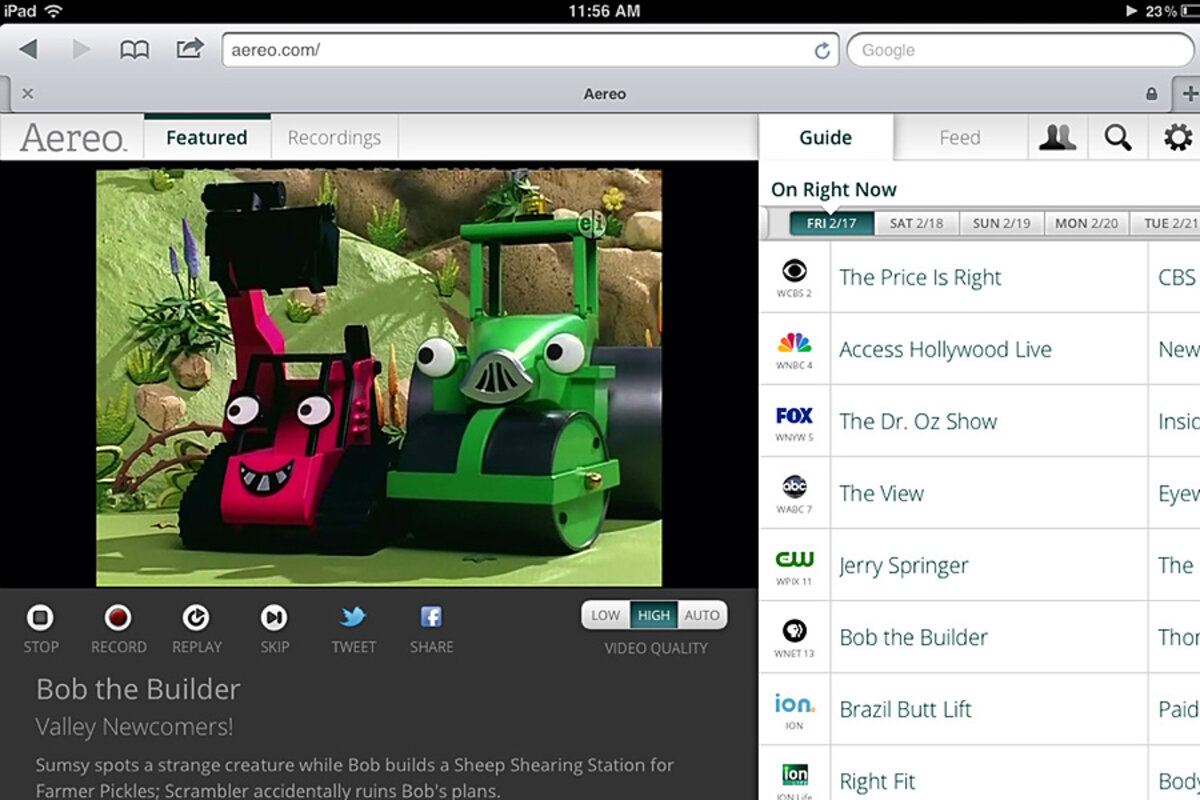The height and width of the screenshot is (800, 1200).
Task: Switch to the Featured tab
Action: (x=207, y=137)
